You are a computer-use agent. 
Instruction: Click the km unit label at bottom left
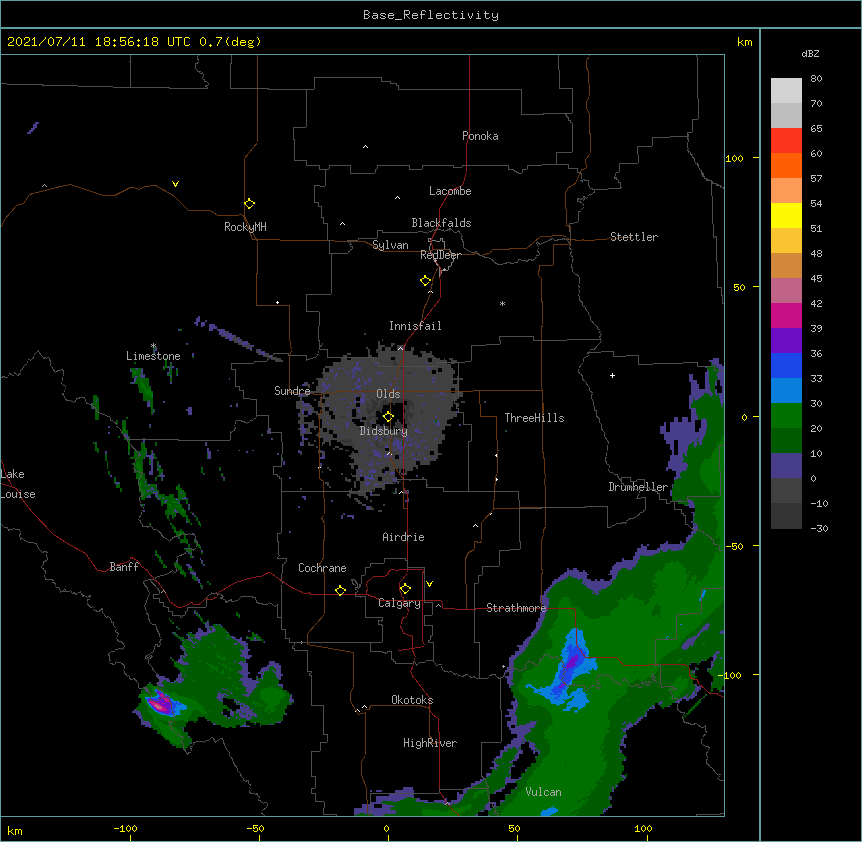tap(15, 830)
